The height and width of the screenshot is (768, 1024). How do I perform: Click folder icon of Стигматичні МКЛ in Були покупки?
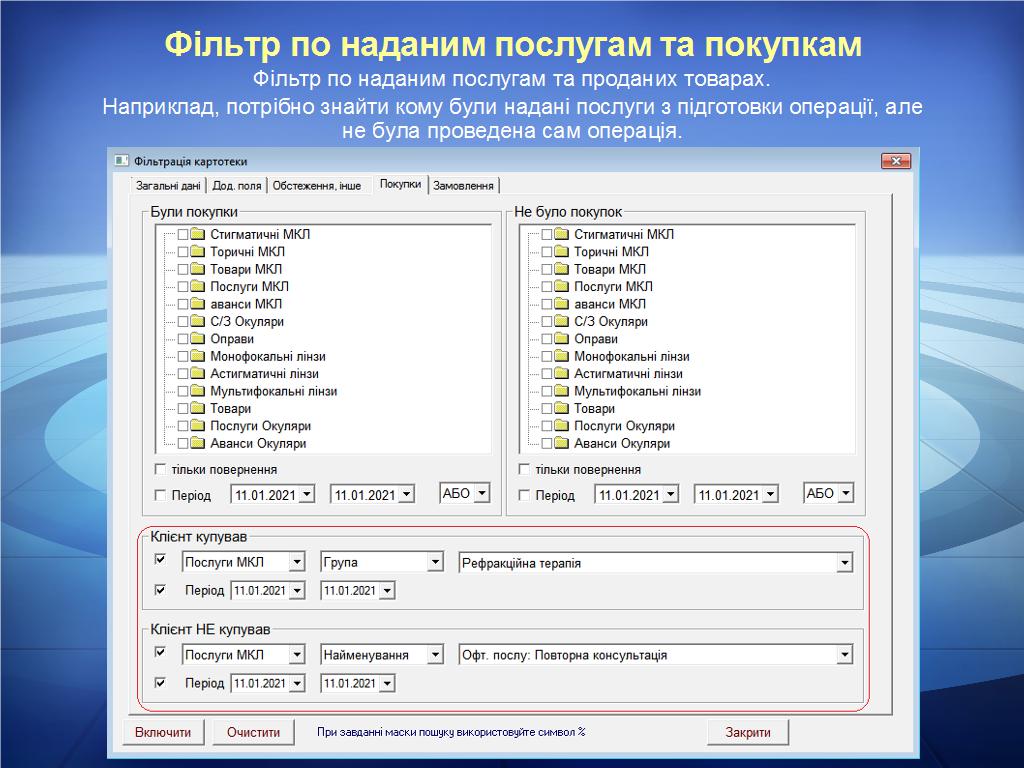pos(197,234)
